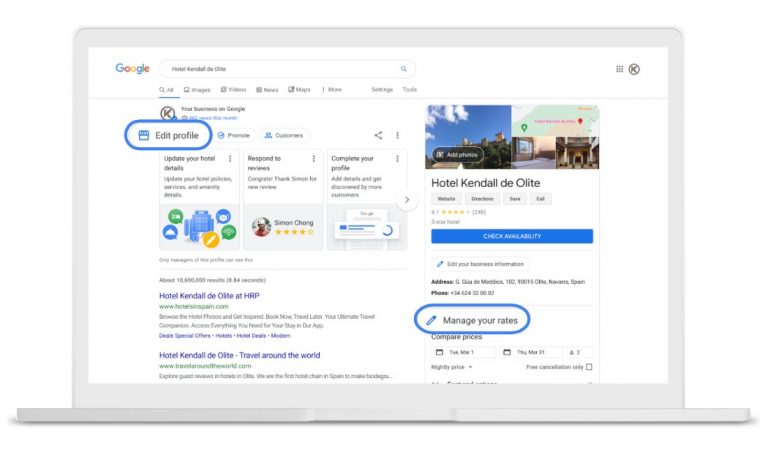This screenshot has width=768, height=452.
Task: Click the CHECK AVAILABILITY button
Action: pos(512,236)
